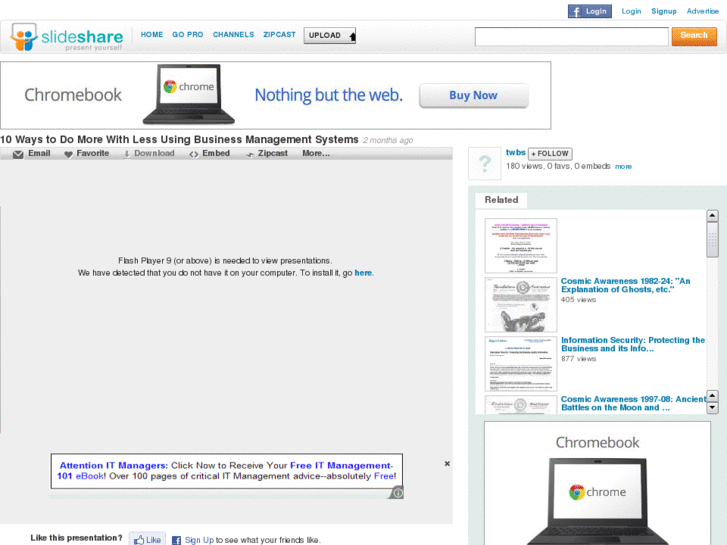This screenshot has width=727, height=545.
Task: Click the Email toolbar label
Action: tap(39, 154)
